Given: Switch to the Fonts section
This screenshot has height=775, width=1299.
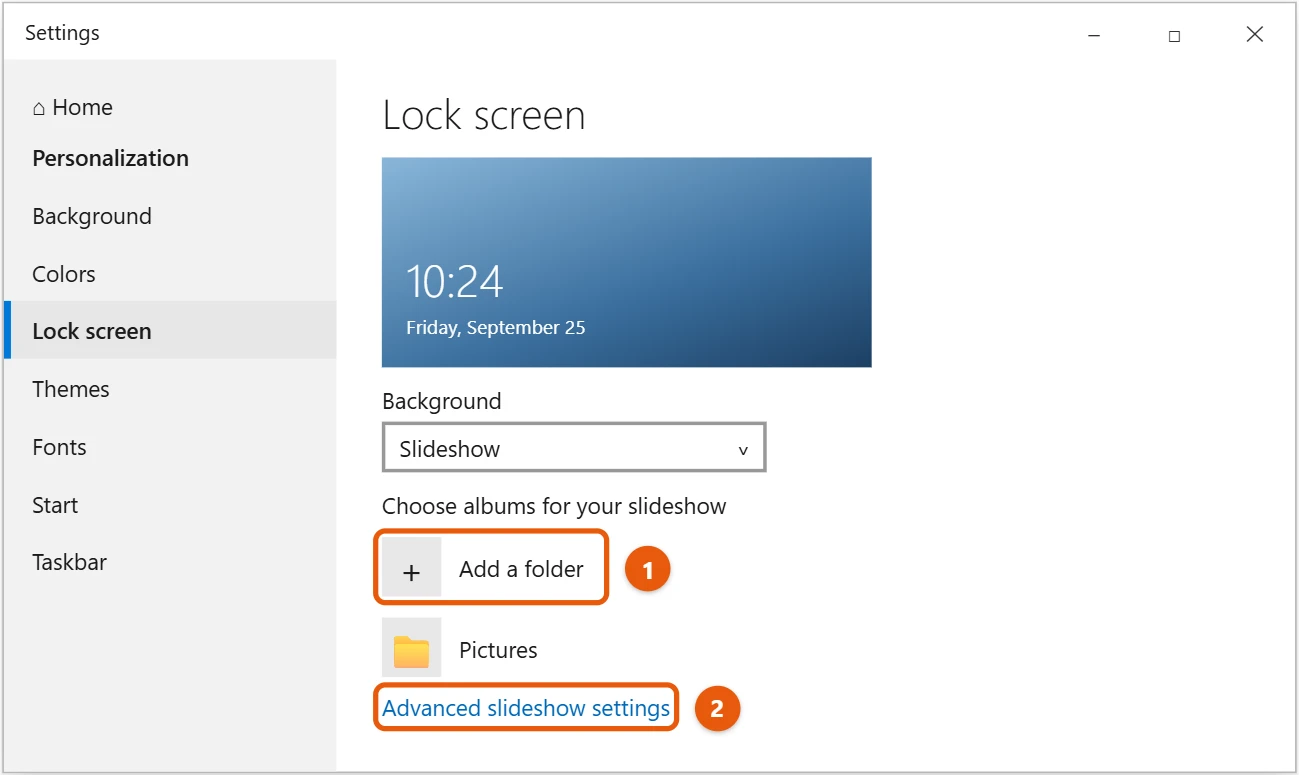Looking at the screenshot, I should click(x=59, y=447).
